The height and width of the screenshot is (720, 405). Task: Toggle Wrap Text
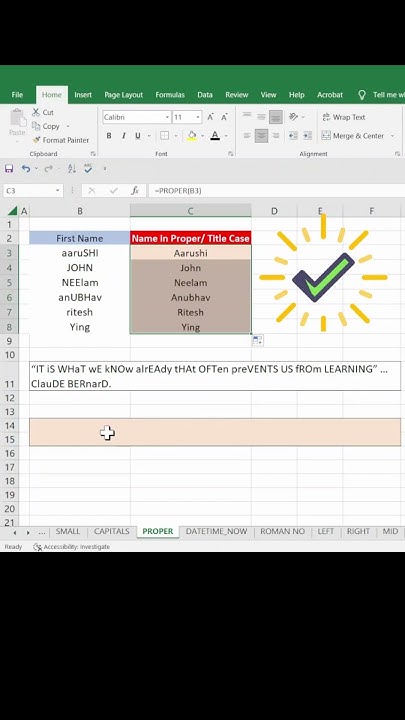pyautogui.click(x=343, y=117)
